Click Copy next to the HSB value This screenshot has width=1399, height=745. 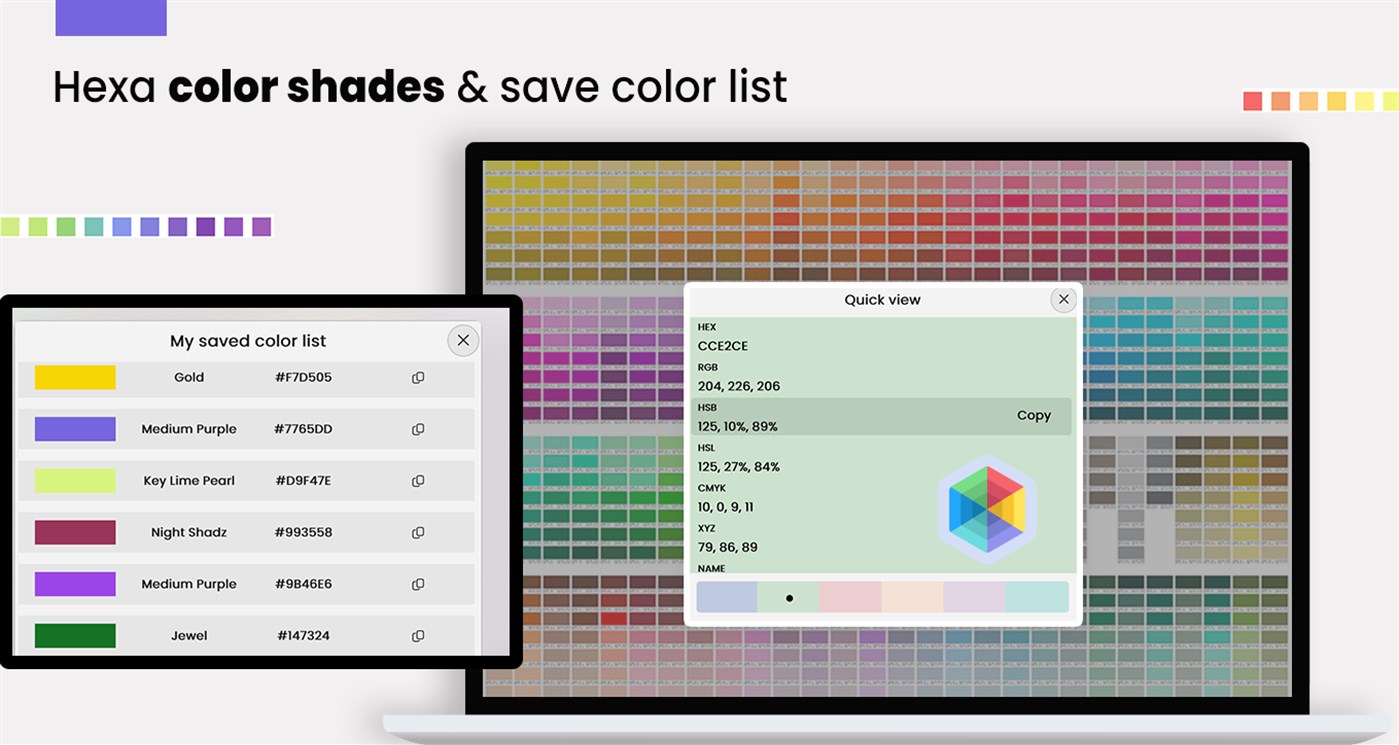[x=1034, y=415]
